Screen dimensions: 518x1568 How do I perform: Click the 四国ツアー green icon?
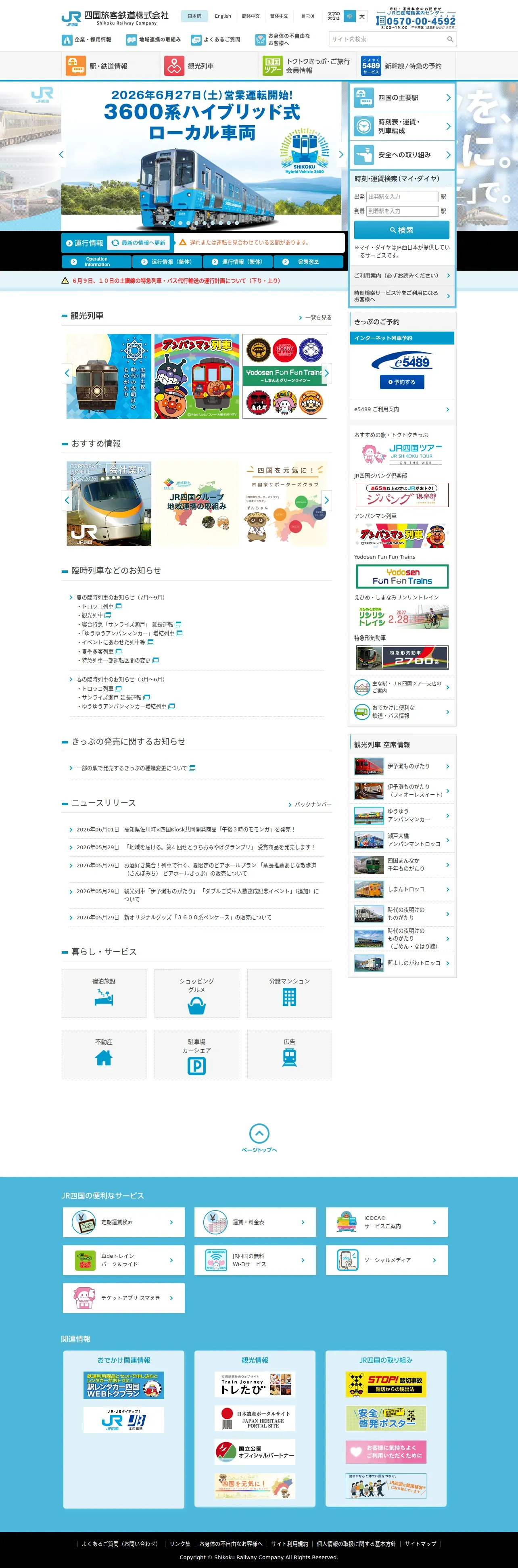(x=272, y=66)
